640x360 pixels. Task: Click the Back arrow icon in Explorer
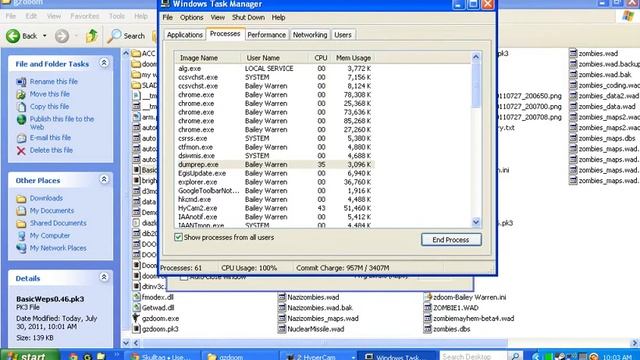pos(13,36)
